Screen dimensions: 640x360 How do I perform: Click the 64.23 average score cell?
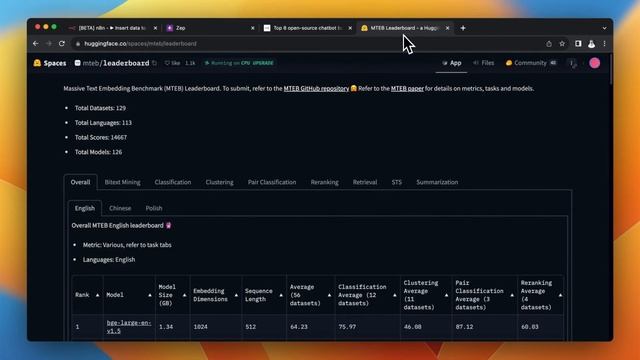pos(311,327)
